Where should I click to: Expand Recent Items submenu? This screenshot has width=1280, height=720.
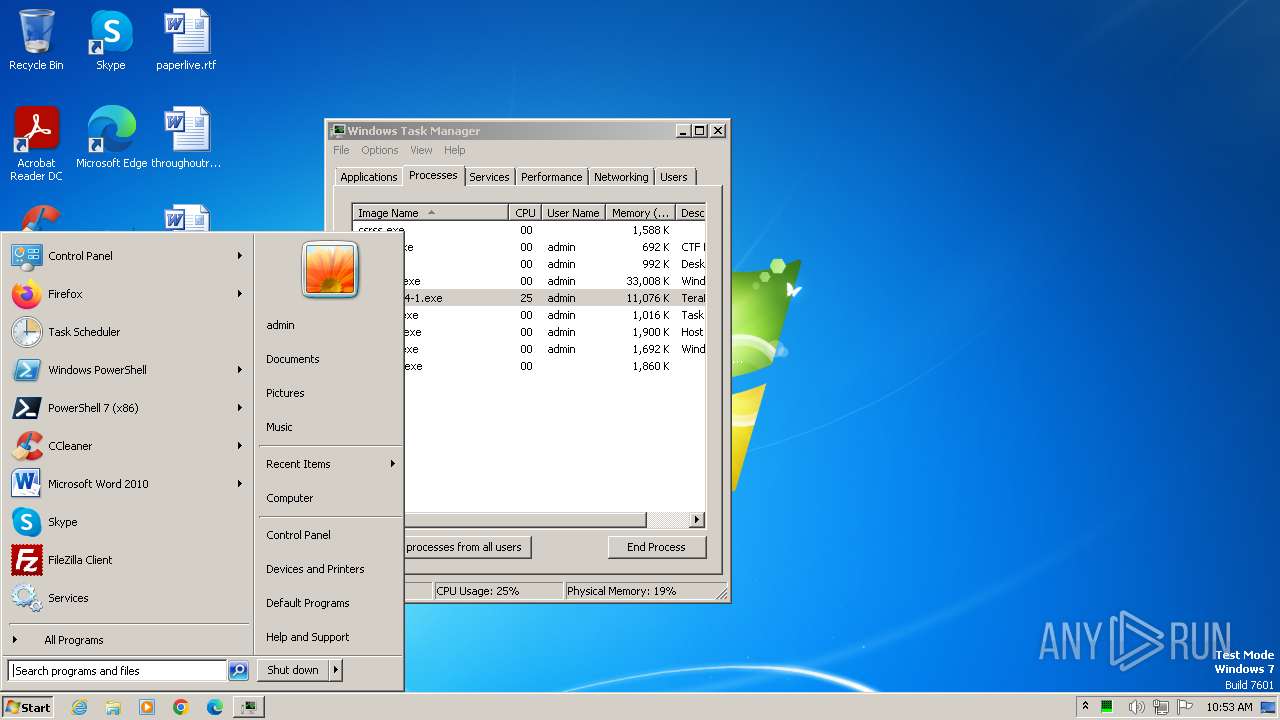(330, 464)
